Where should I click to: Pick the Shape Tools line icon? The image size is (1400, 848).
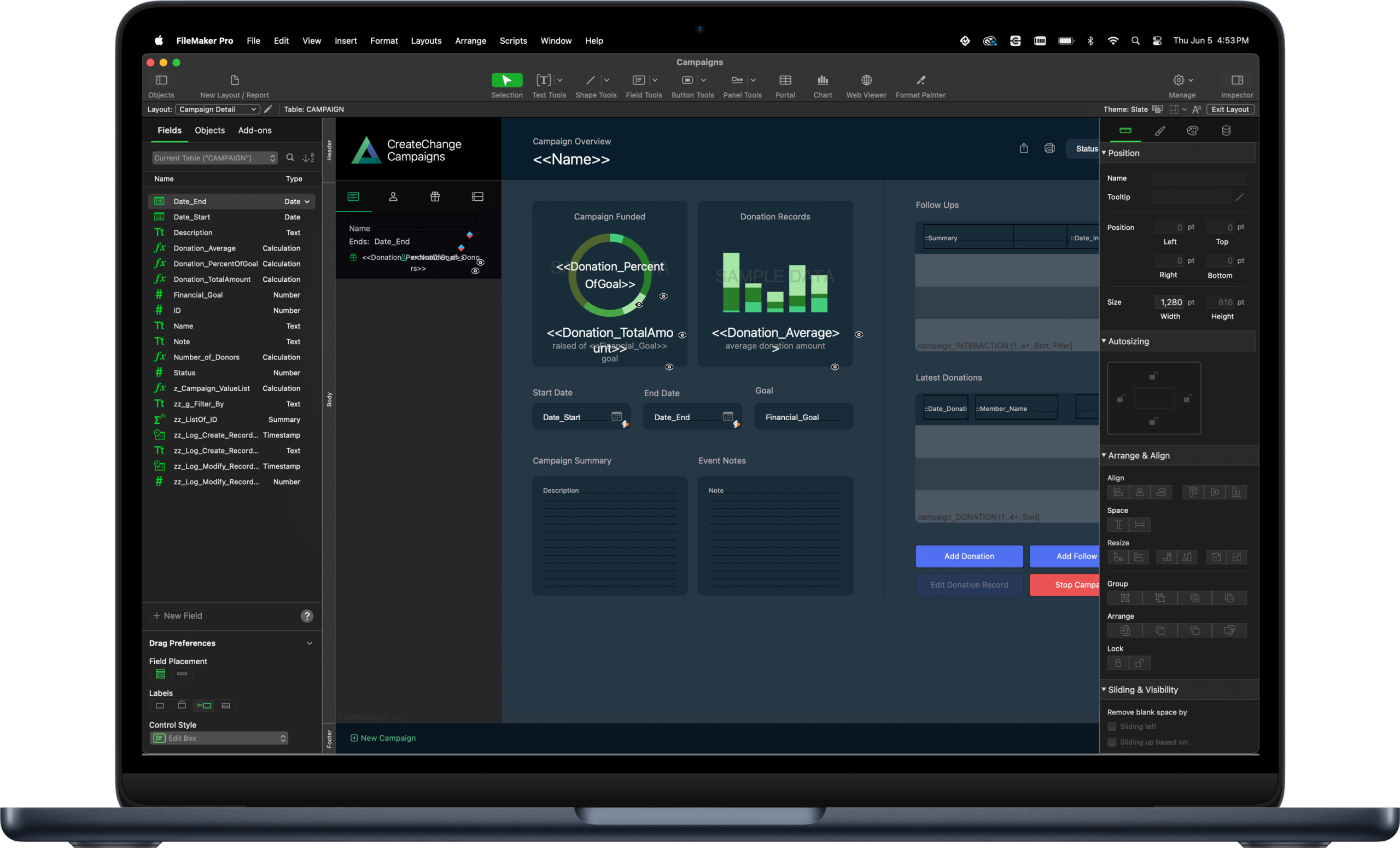click(590, 80)
